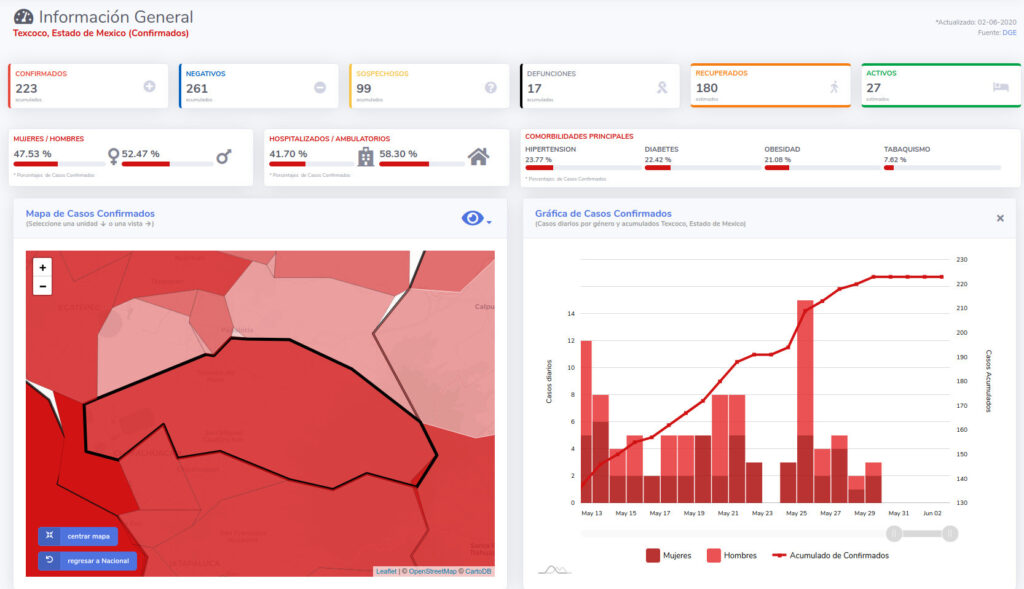
Task: Click the walking person icon in Recuperados
Action: point(833,87)
